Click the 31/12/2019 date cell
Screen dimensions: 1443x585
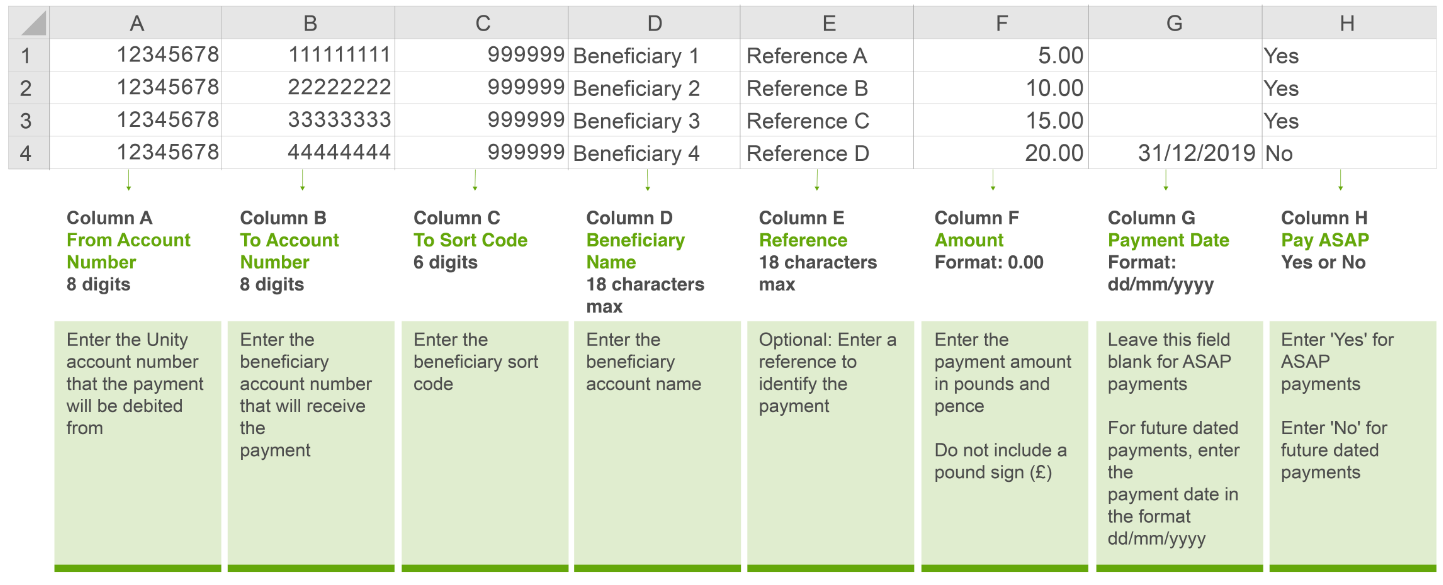pos(1175,154)
